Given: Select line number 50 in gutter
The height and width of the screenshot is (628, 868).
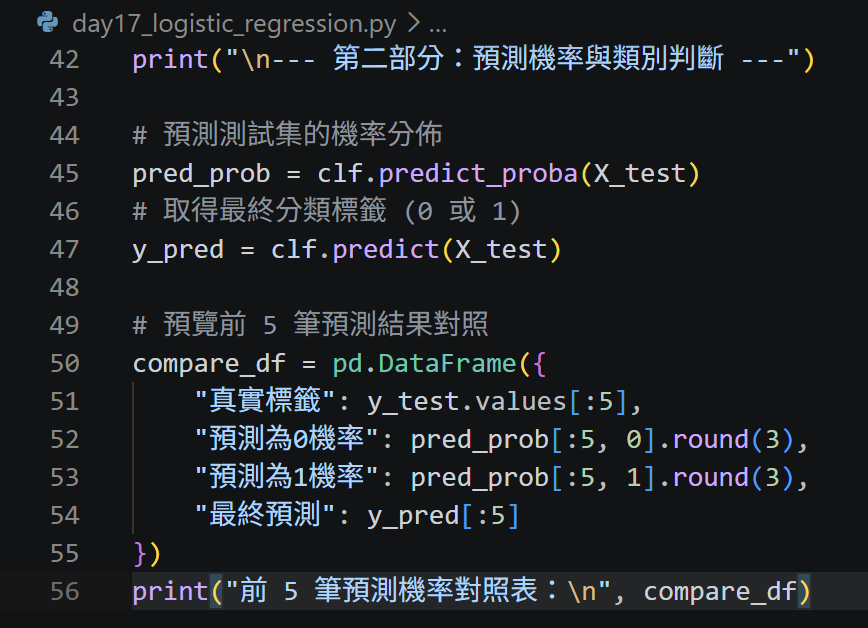Looking at the screenshot, I should point(64,364).
